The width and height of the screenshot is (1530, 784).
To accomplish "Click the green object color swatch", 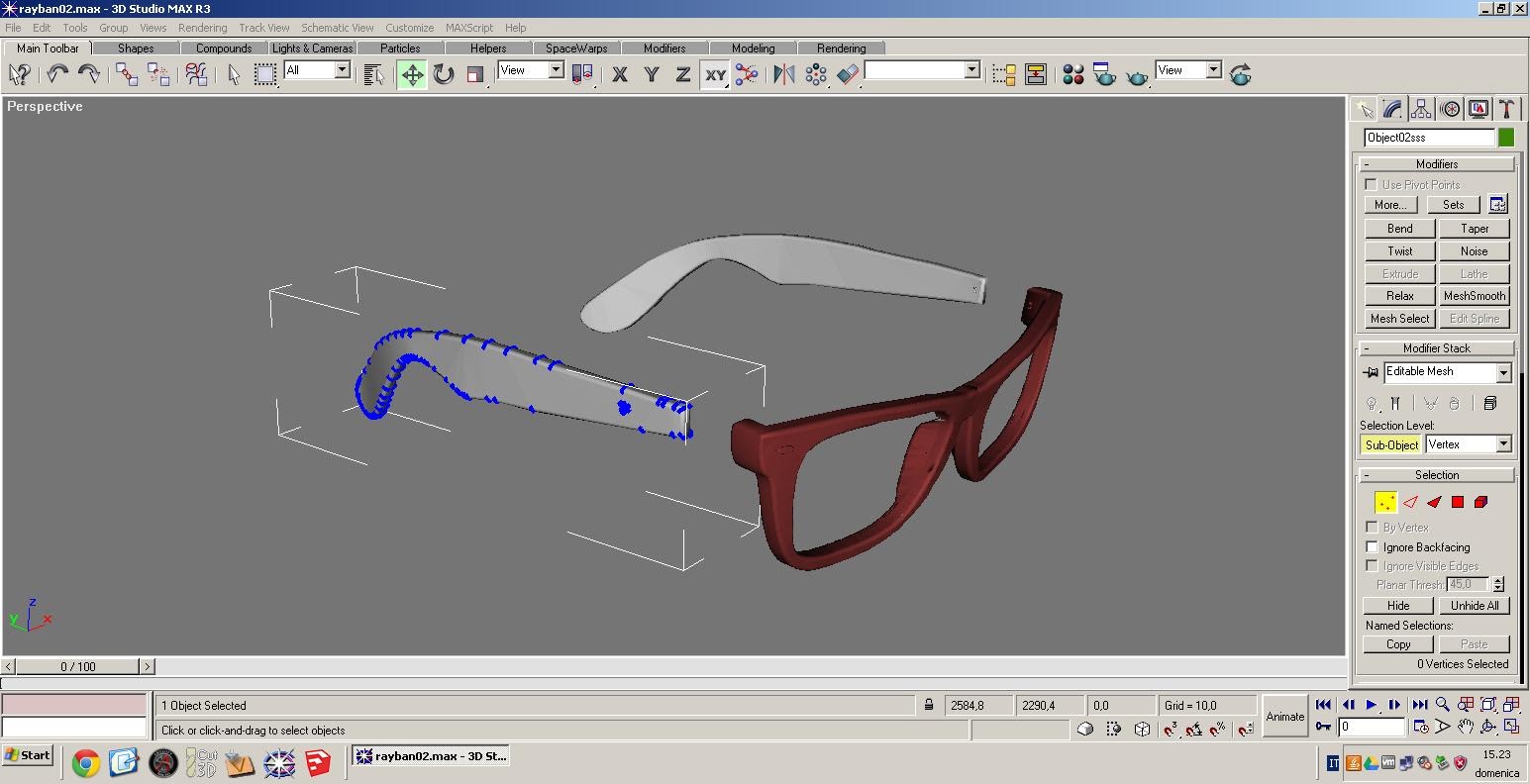I will pyautogui.click(x=1506, y=138).
